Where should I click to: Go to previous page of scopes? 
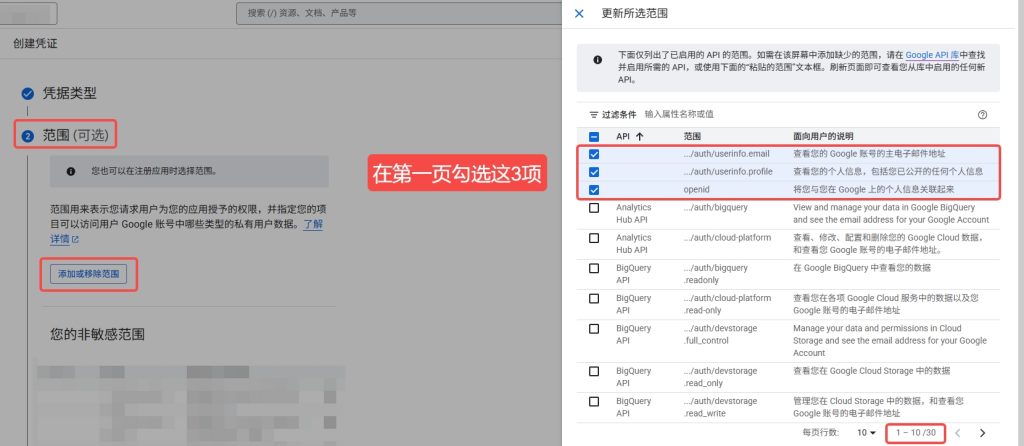point(957,432)
